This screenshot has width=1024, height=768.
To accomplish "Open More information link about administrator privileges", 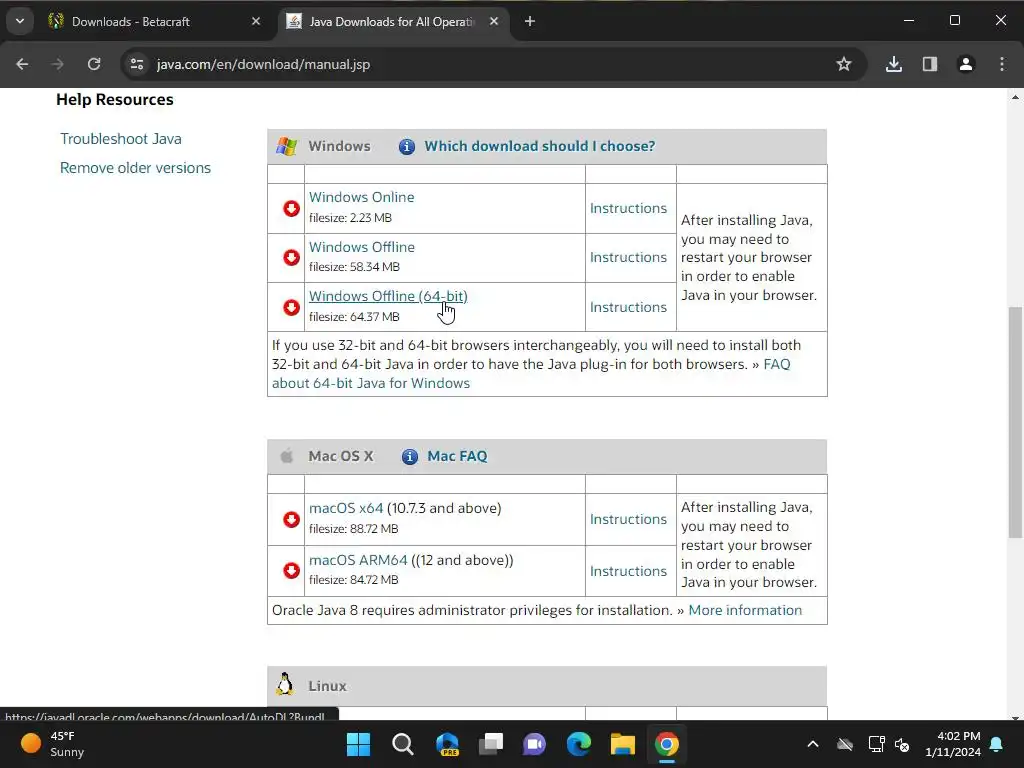I will pyautogui.click(x=745, y=610).
